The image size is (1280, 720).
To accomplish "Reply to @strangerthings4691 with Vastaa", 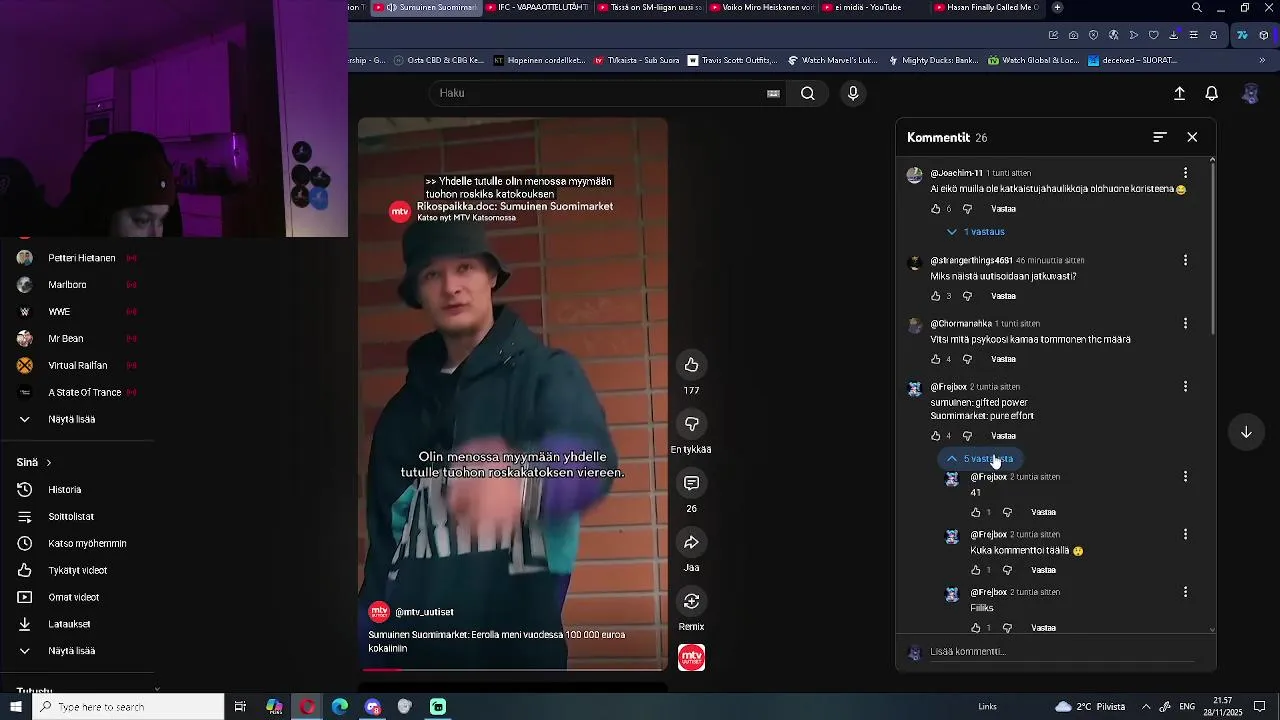I will tap(1003, 296).
